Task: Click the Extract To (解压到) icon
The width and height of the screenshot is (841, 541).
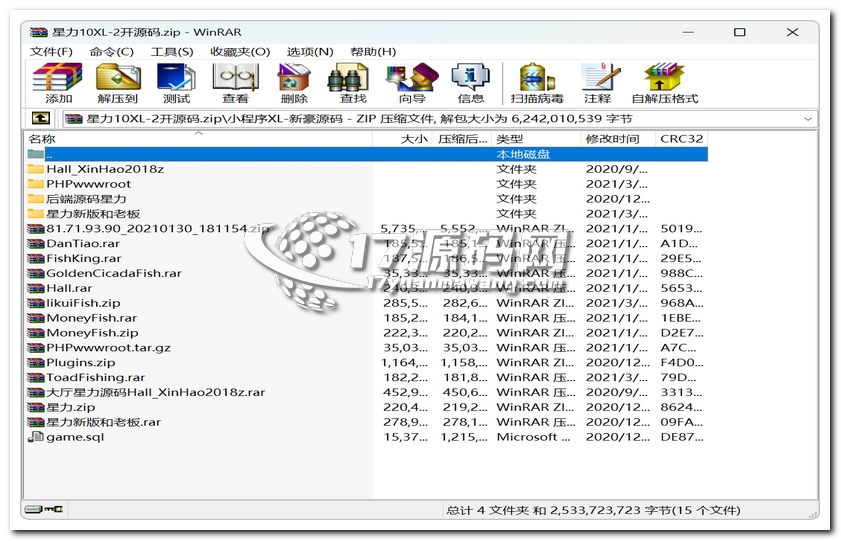Action: pos(118,83)
